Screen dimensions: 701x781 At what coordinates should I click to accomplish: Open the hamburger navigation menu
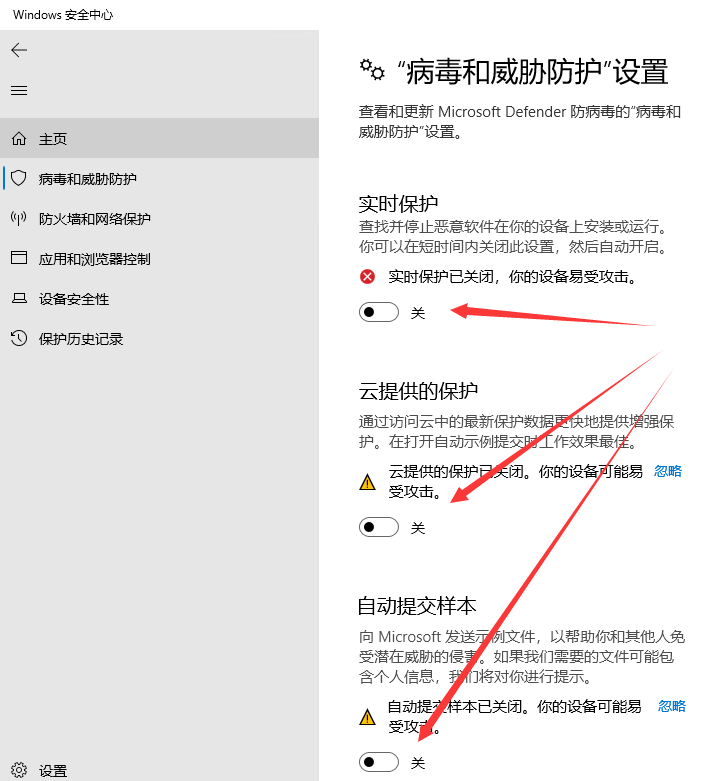point(19,91)
